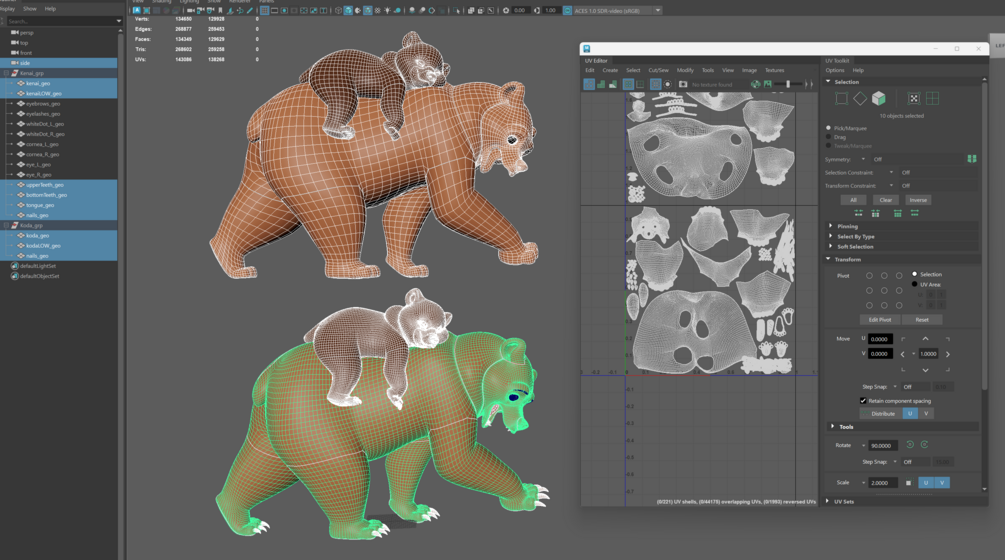Select the Pivot UV Area radio option
The height and width of the screenshot is (560, 1005).
(x=914, y=284)
